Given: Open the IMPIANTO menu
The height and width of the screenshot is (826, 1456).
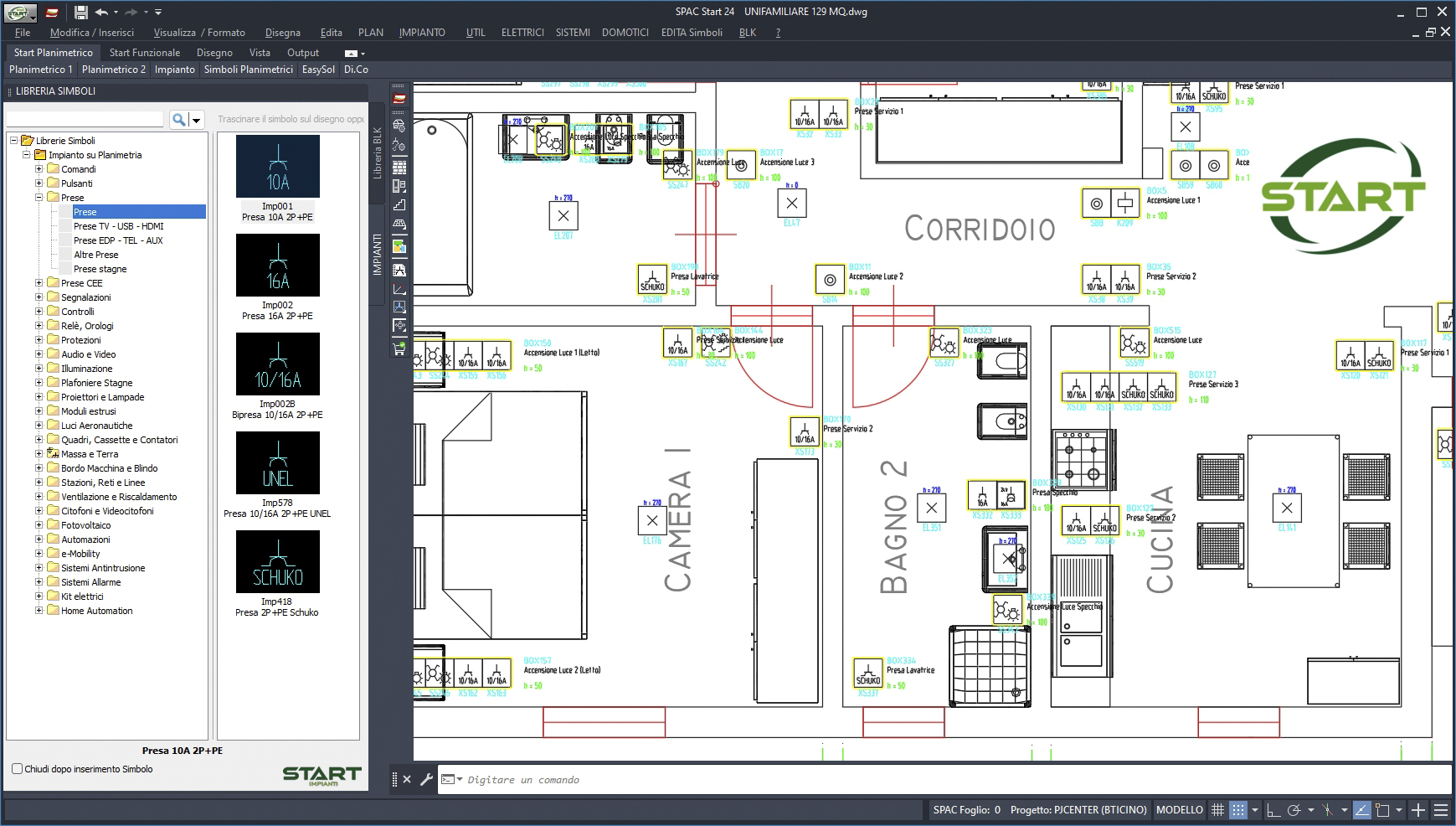Looking at the screenshot, I should [422, 32].
